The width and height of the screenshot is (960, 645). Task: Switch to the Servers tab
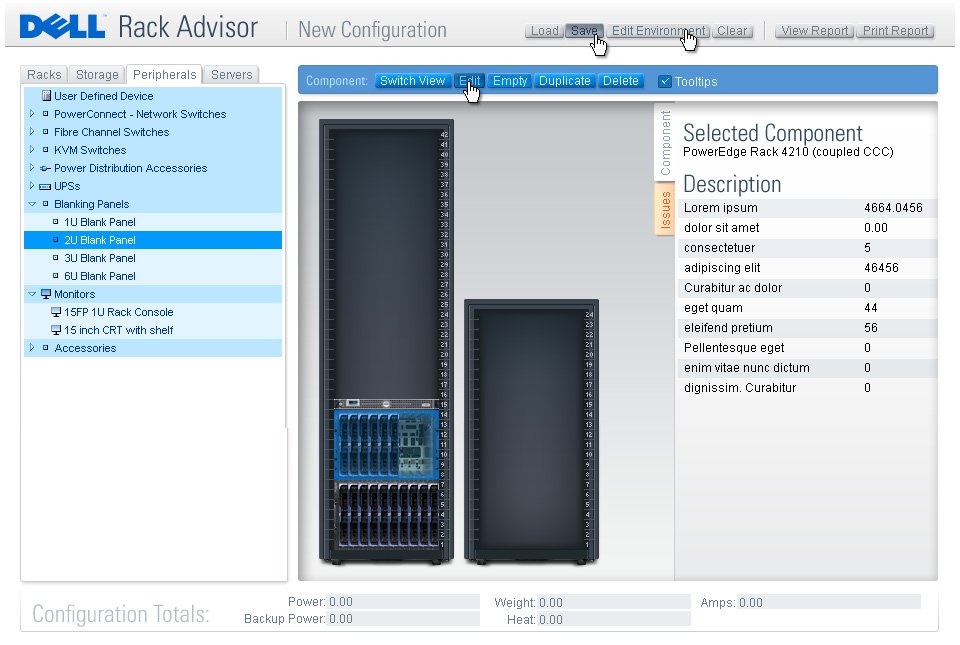(231, 75)
